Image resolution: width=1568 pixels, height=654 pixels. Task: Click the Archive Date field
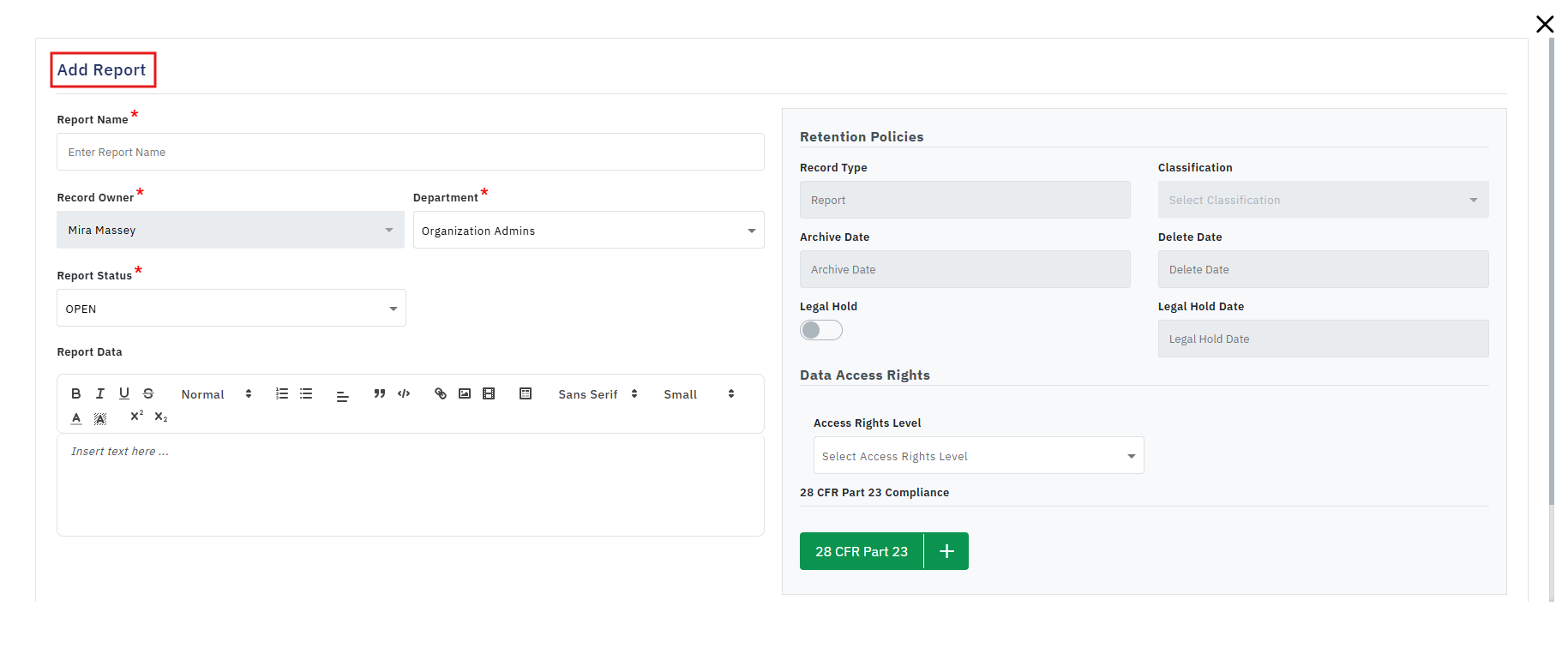point(965,269)
